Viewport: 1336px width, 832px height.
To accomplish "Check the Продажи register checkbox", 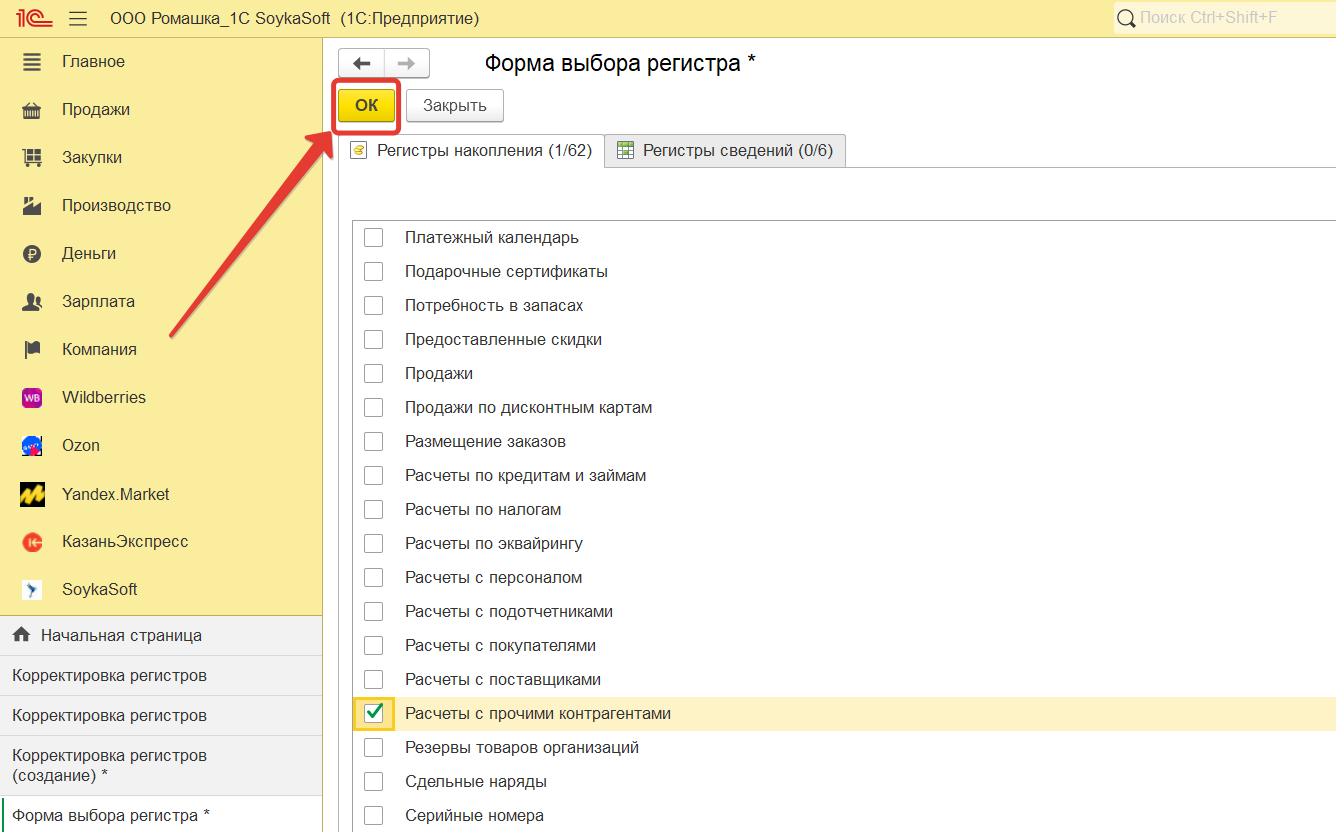I will [373, 374].
